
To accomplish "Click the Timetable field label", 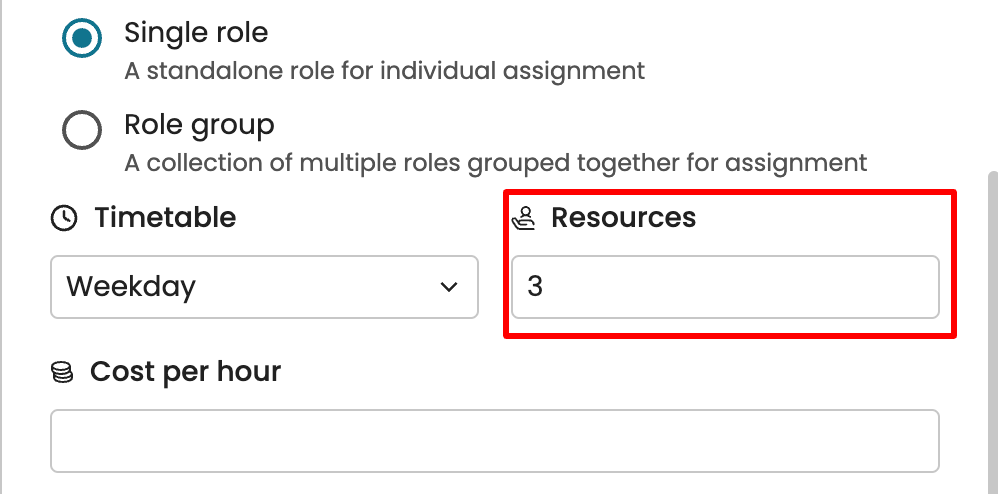I will tap(165, 218).
